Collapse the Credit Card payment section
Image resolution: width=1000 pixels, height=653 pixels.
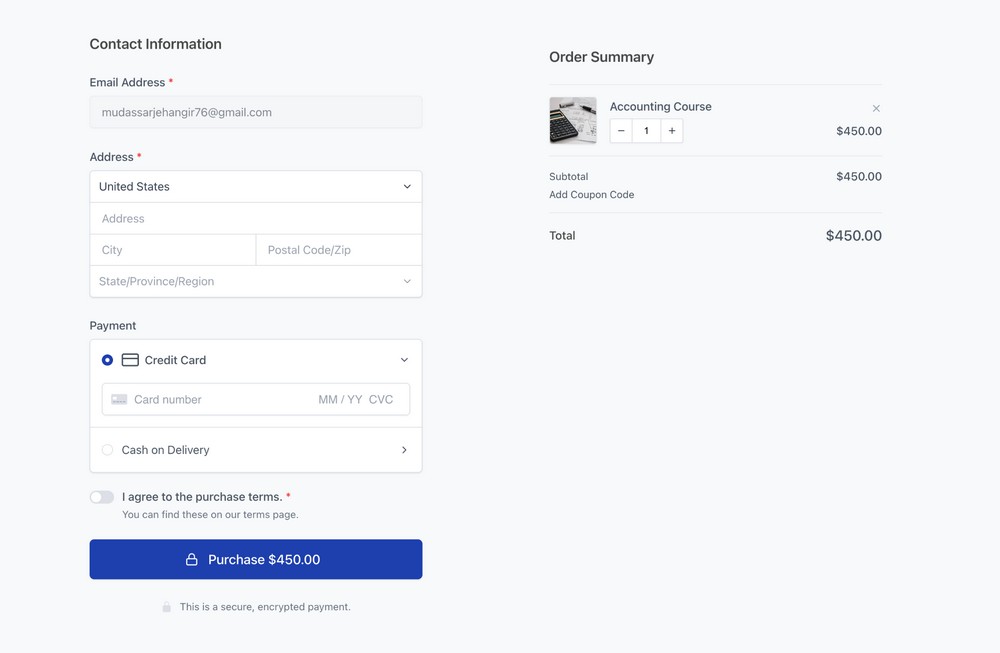coord(404,359)
